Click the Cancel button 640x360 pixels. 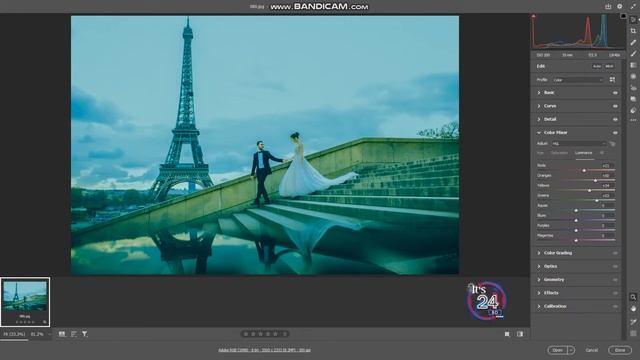591,350
